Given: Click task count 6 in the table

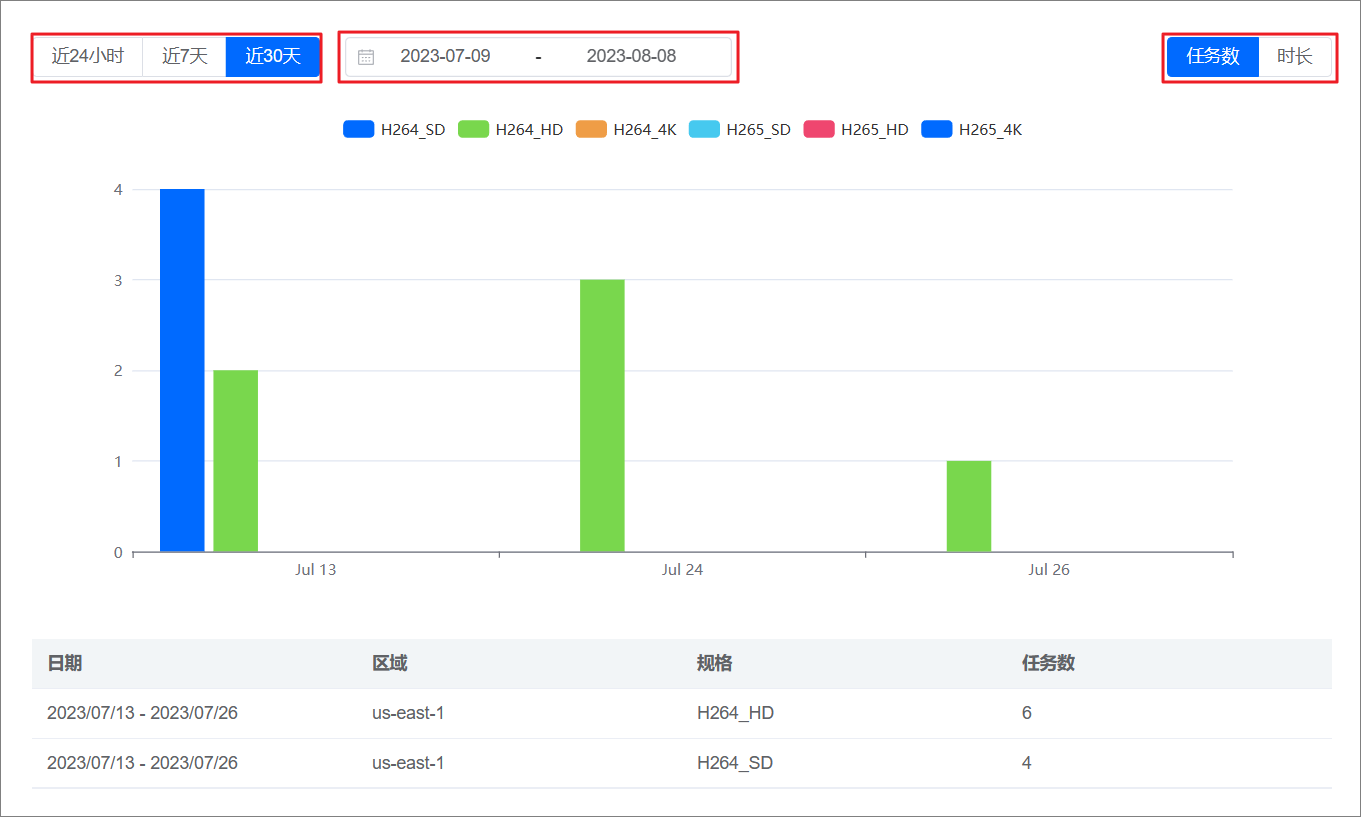Looking at the screenshot, I should tap(1027, 713).
